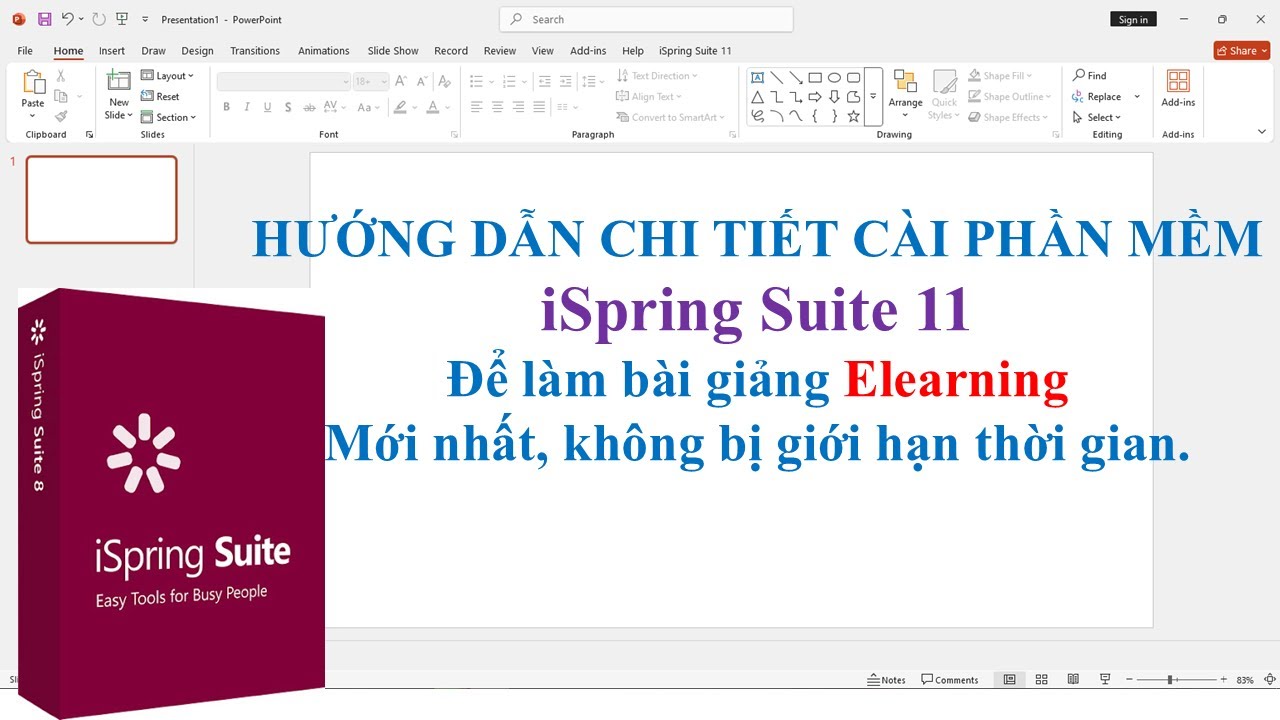
Task: Click the Search box in title bar
Action: tap(646, 19)
